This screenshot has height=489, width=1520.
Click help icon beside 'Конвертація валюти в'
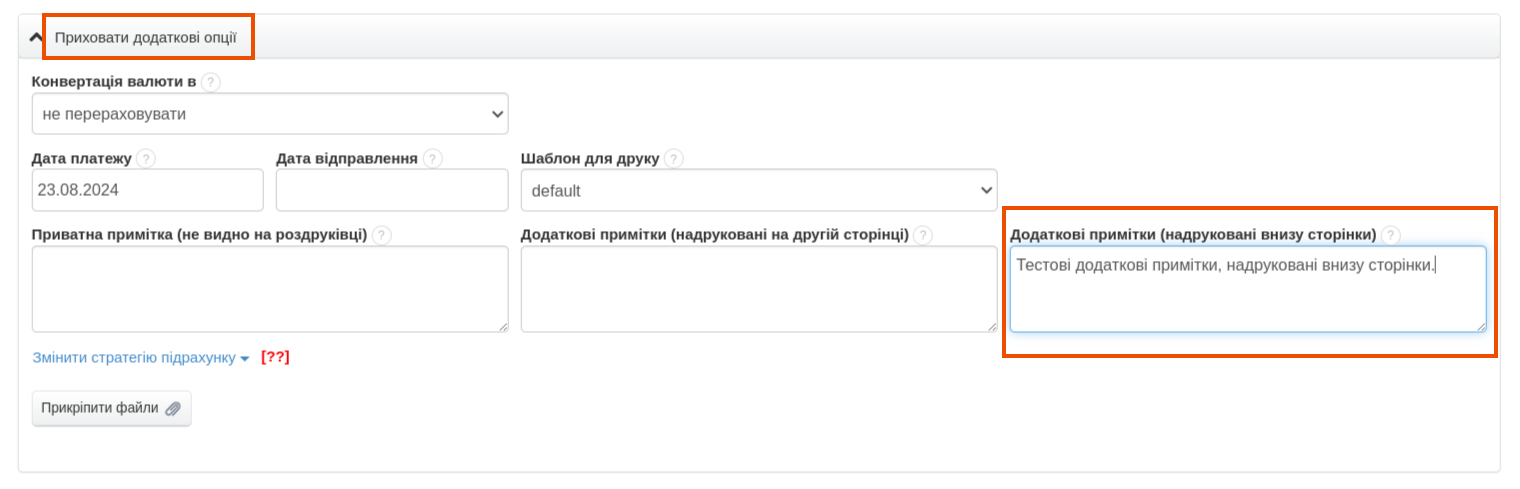click(x=210, y=82)
